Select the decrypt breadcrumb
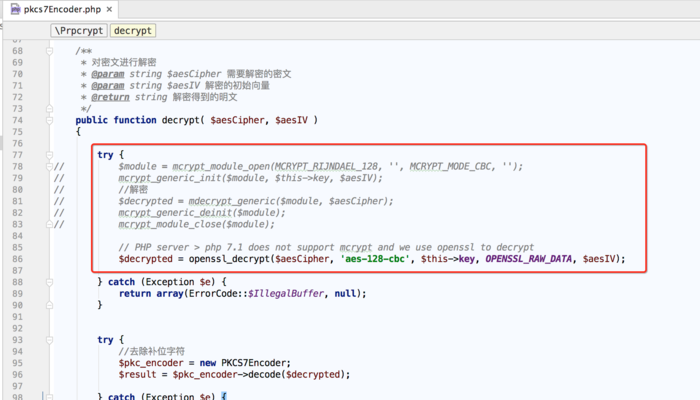Screen dimensions: 700x400 click(x=133, y=30)
